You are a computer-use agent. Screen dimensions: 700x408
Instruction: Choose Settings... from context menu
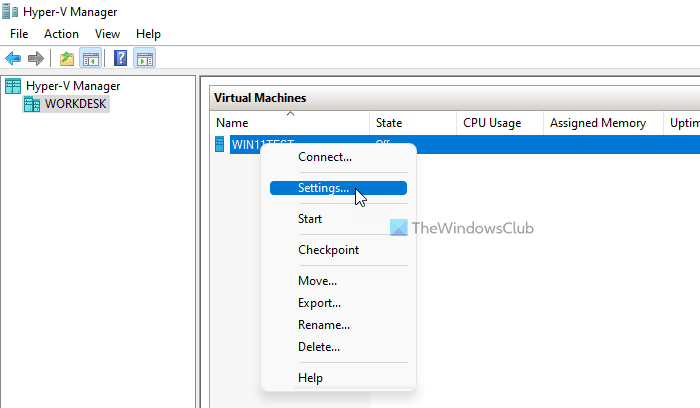pos(338,188)
